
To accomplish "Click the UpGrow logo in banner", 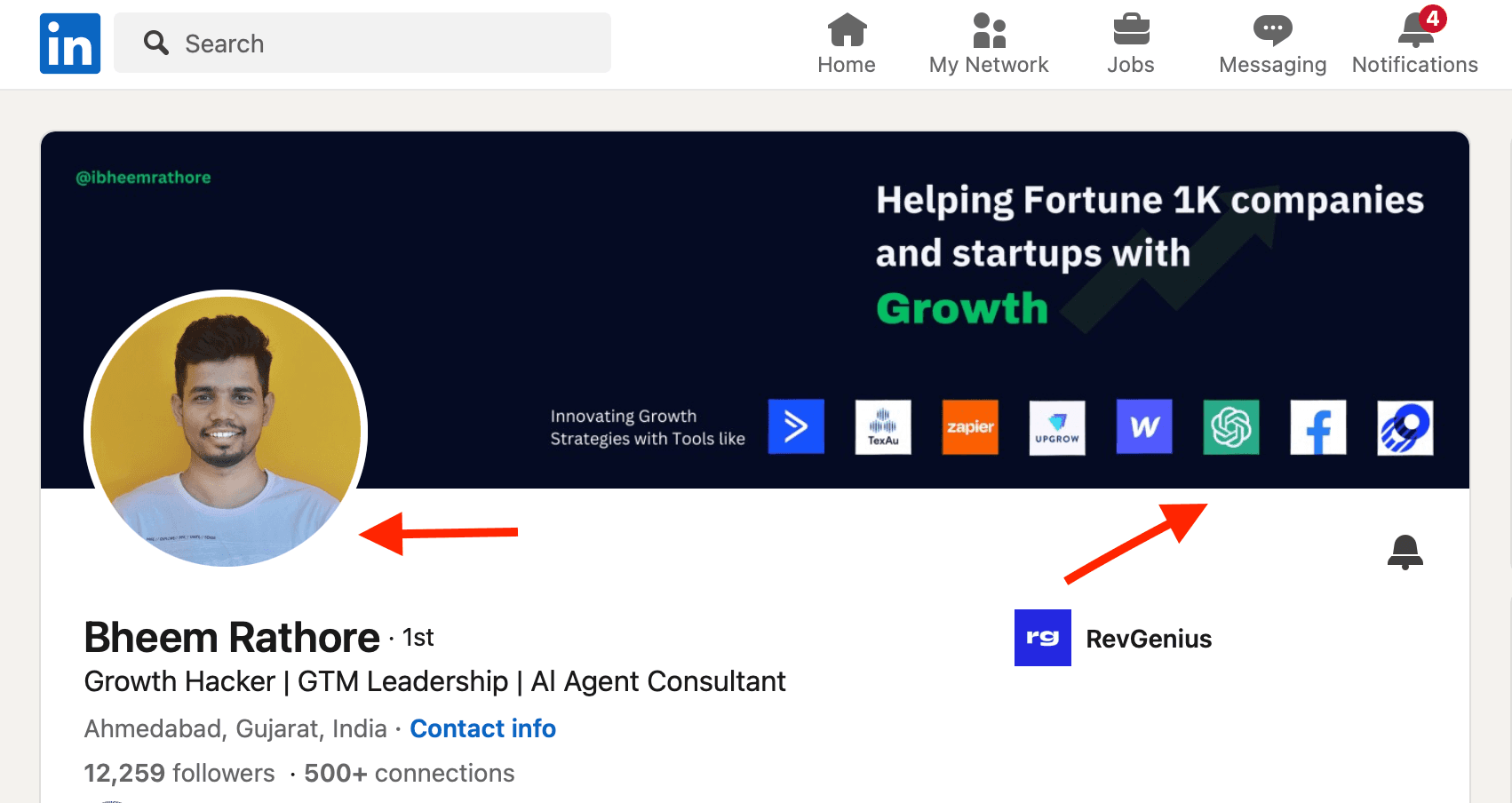I will (1057, 427).
